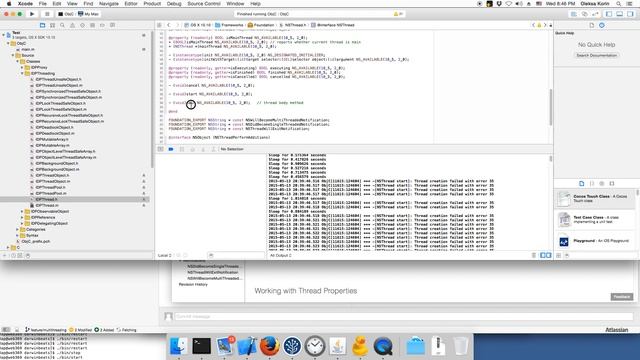The width and height of the screenshot is (640, 360).
Task: Open the Media library tab
Action: tap(612, 184)
